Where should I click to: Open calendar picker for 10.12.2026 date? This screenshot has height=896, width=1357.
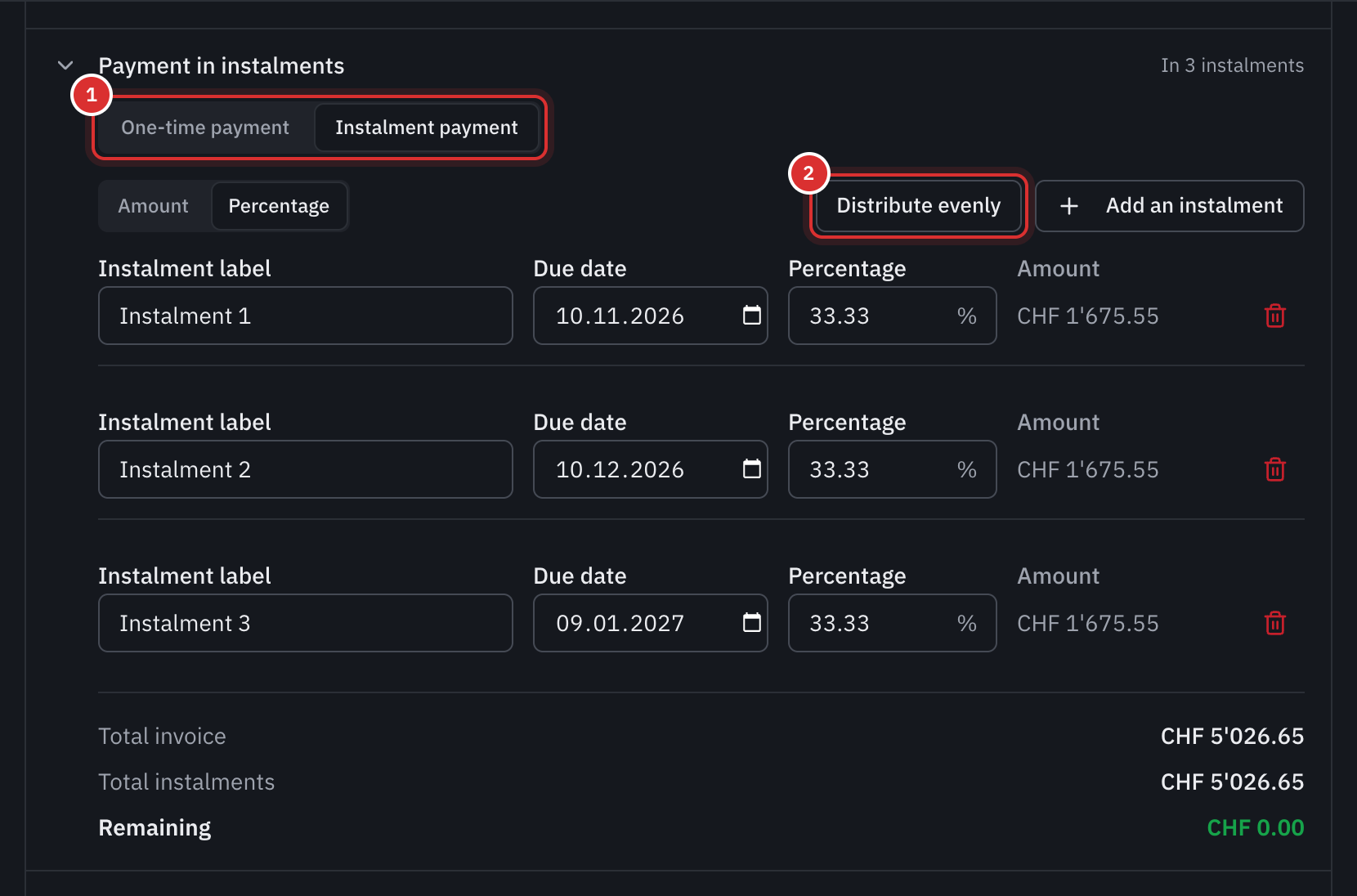pyautogui.click(x=752, y=468)
